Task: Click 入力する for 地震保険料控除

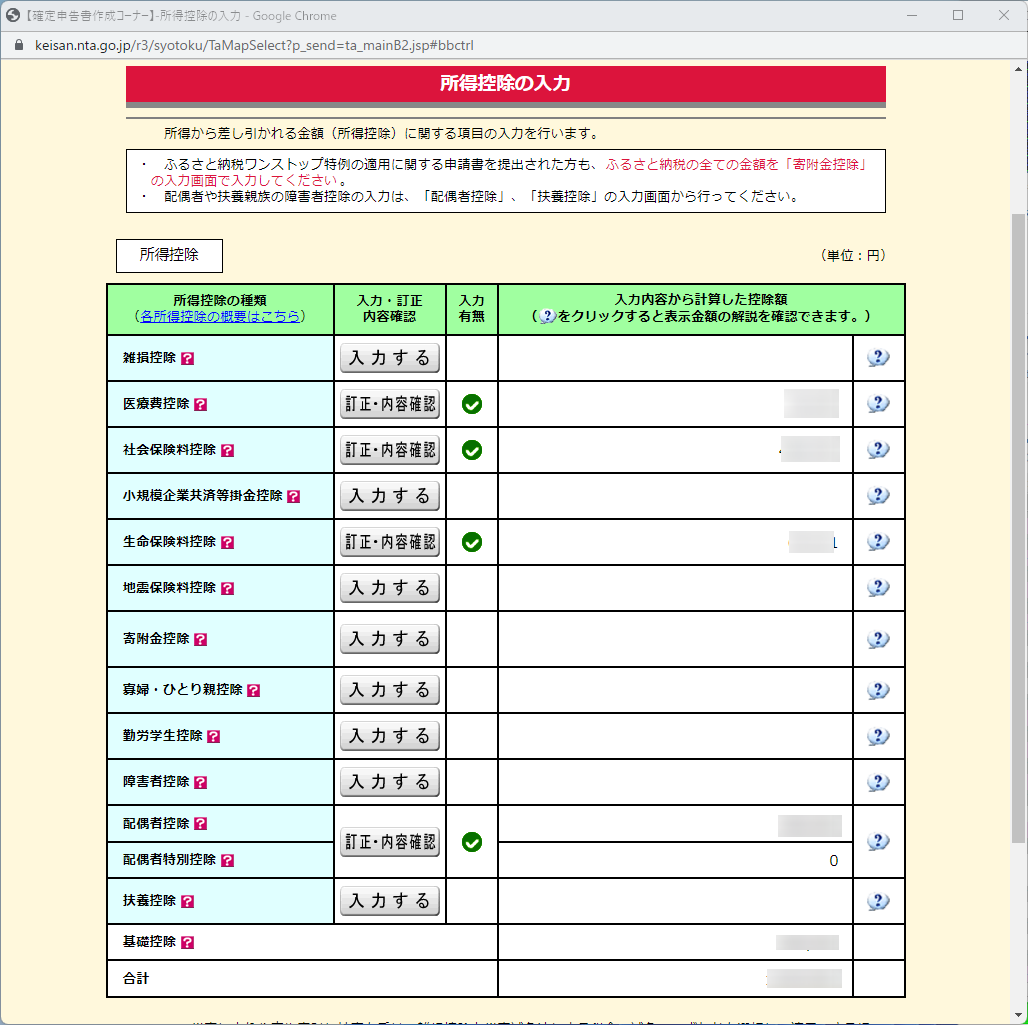Action: (389, 588)
